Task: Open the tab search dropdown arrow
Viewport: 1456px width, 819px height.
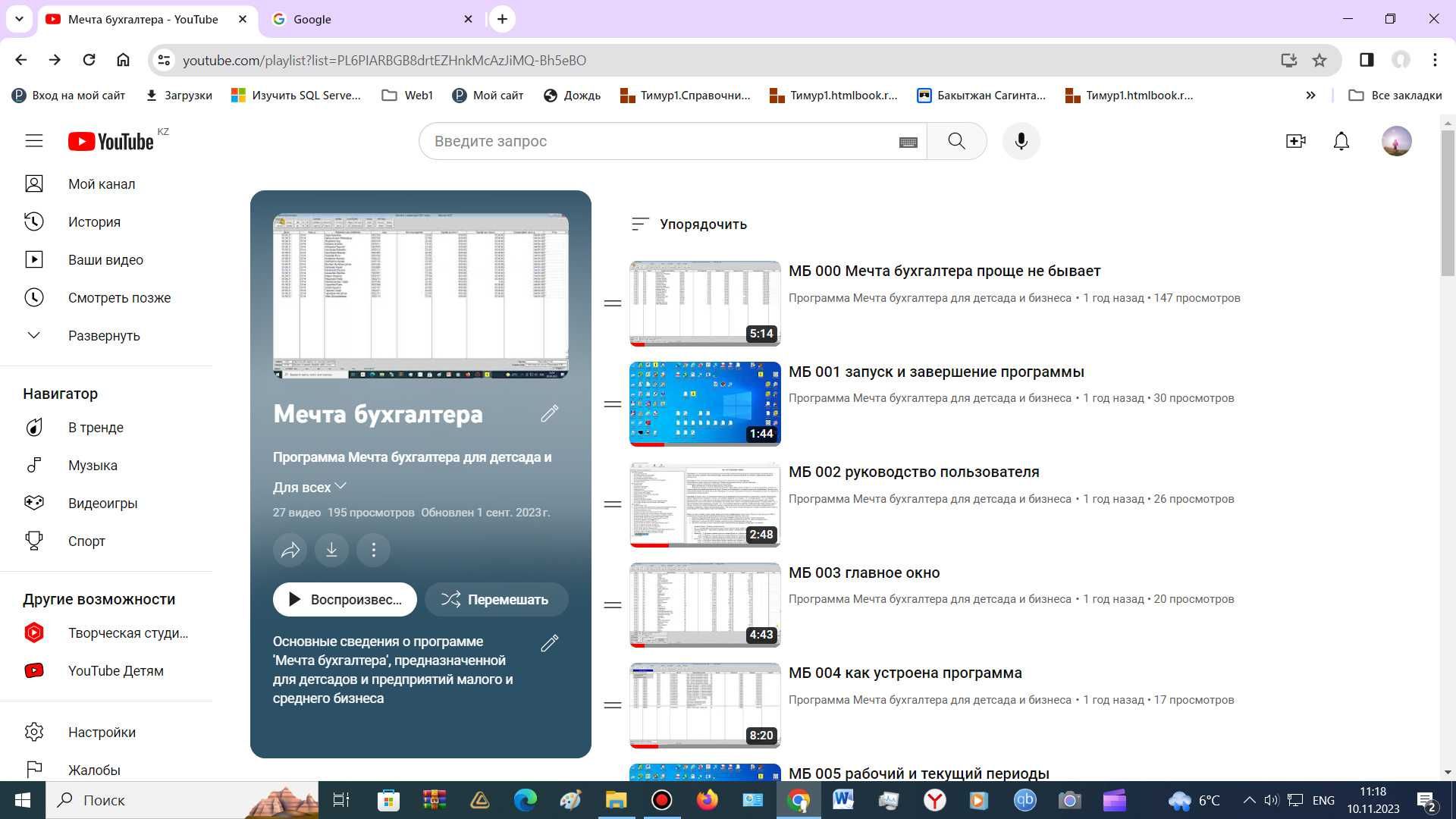Action: pos(19,19)
